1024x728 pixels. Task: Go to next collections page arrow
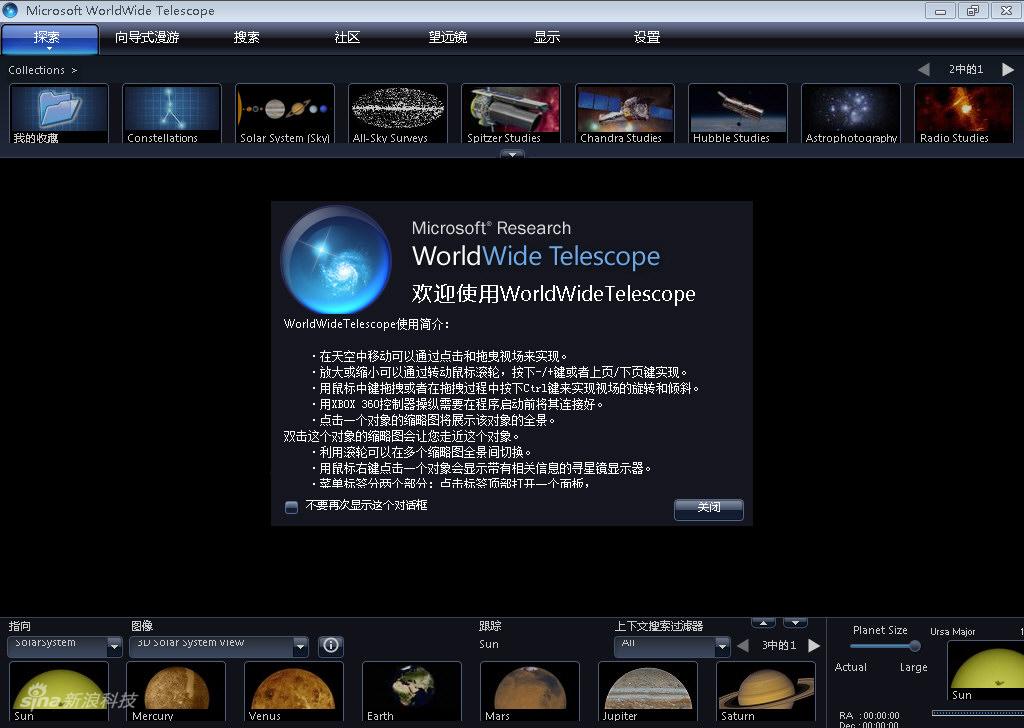point(1008,70)
